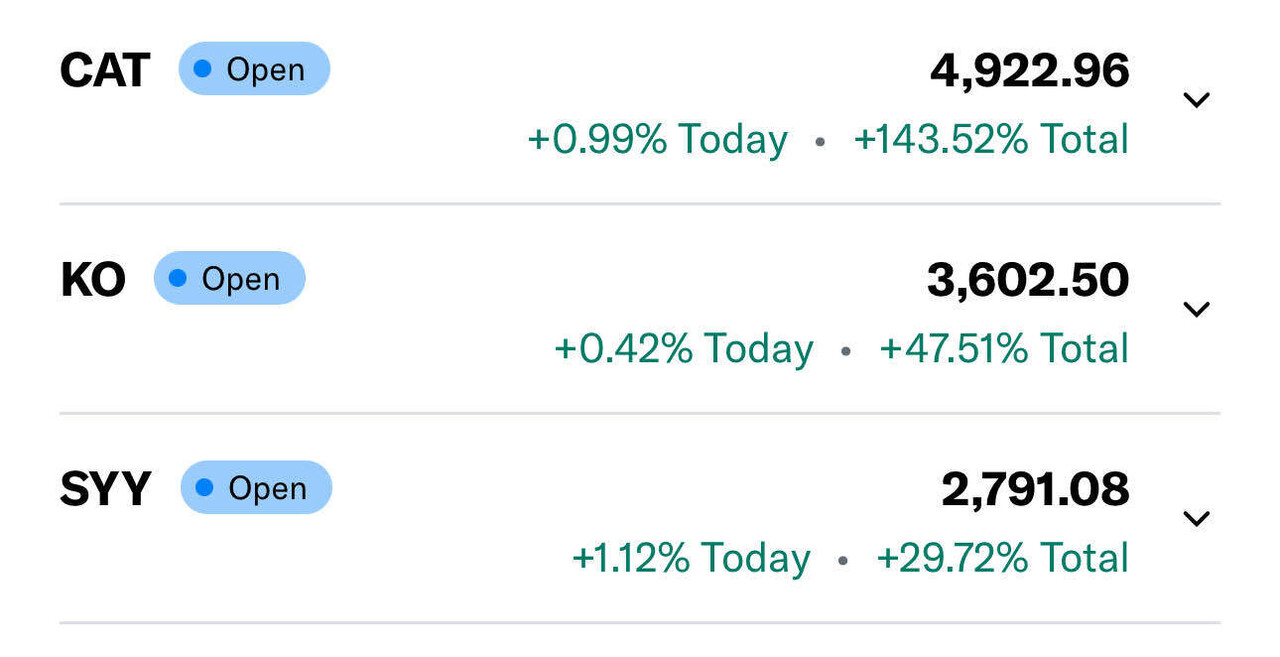
Task: Click KO's +0.42% Today change
Action: click(684, 349)
